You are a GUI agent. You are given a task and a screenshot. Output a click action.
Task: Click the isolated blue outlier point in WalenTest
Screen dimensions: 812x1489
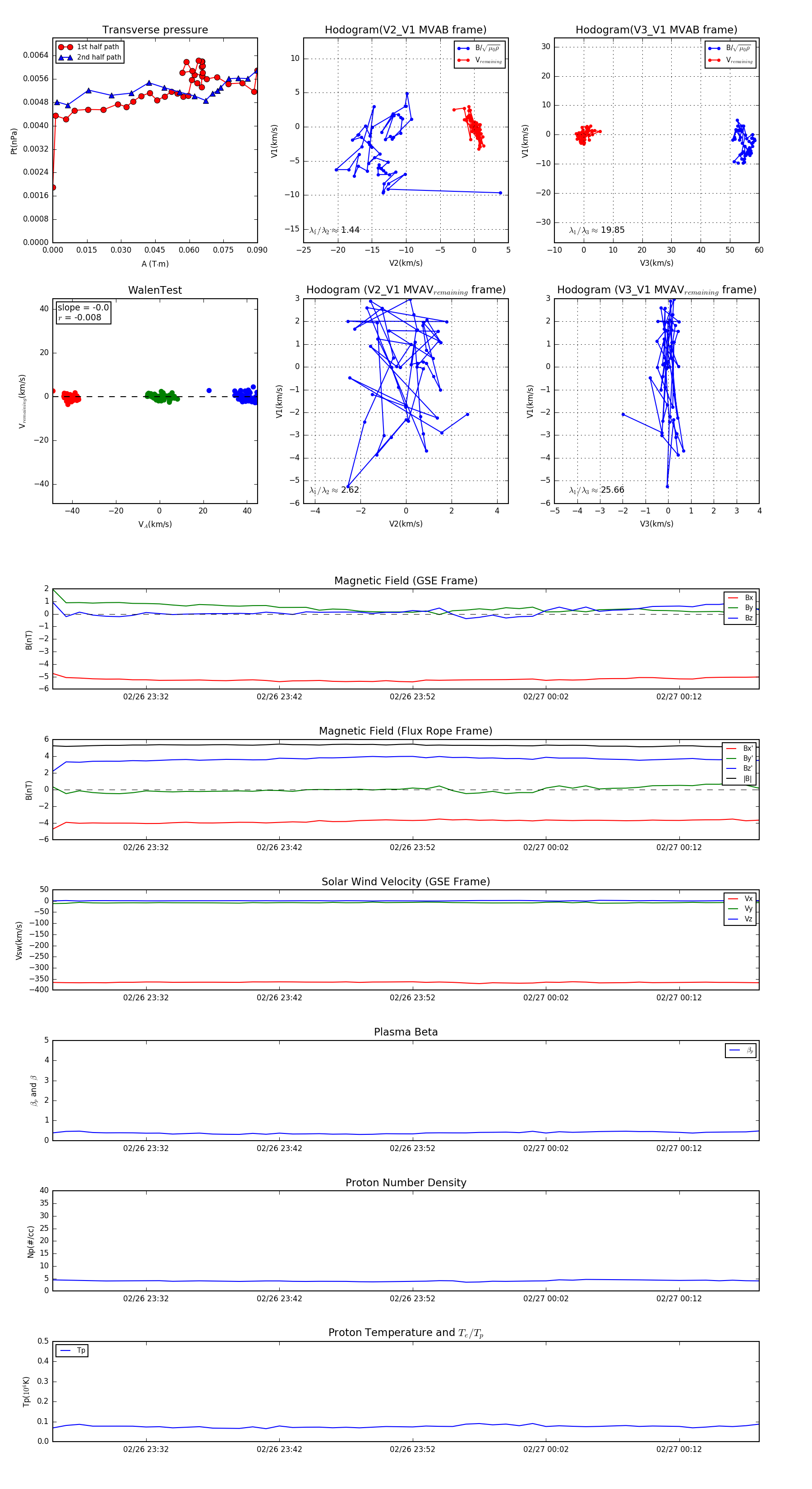click(209, 391)
